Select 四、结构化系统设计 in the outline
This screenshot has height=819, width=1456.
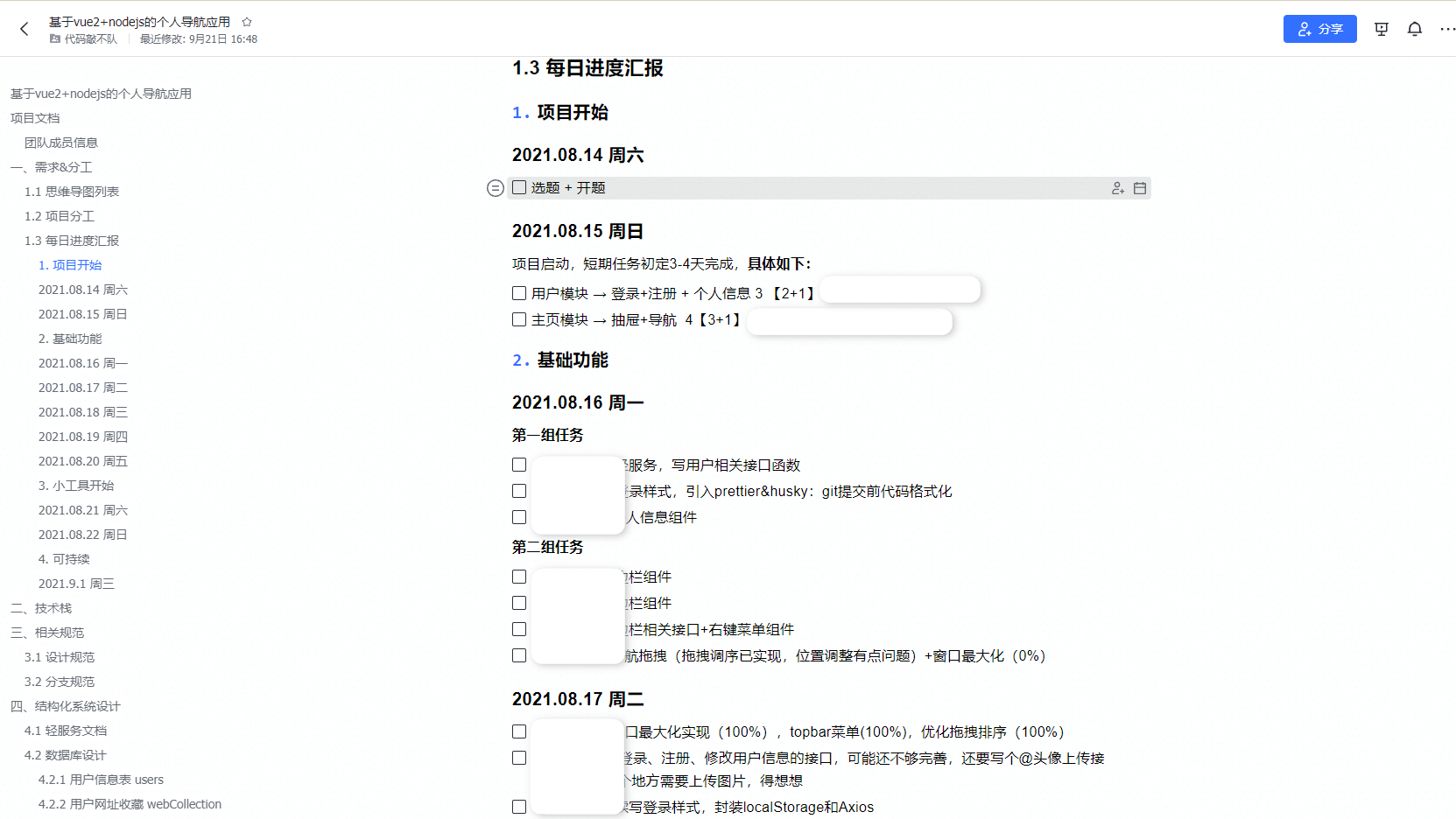66,706
